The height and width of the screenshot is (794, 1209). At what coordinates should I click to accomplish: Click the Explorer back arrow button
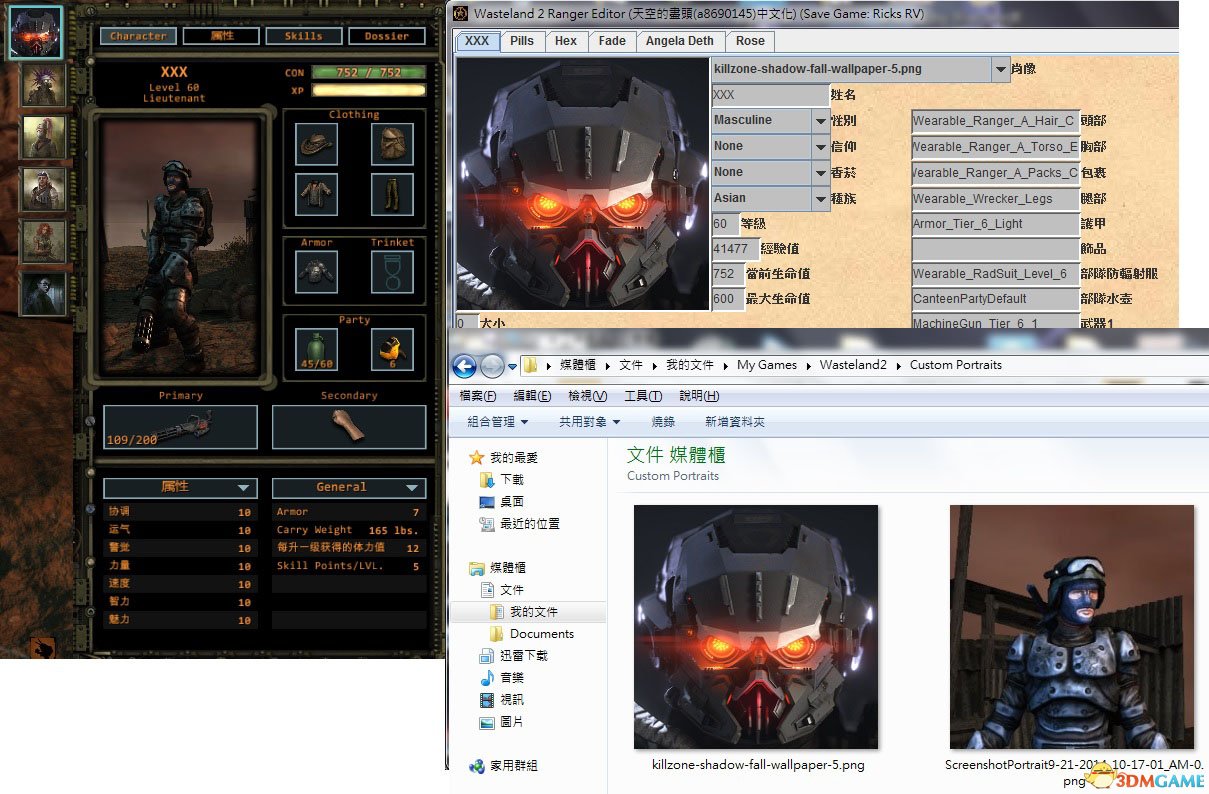(464, 365)
